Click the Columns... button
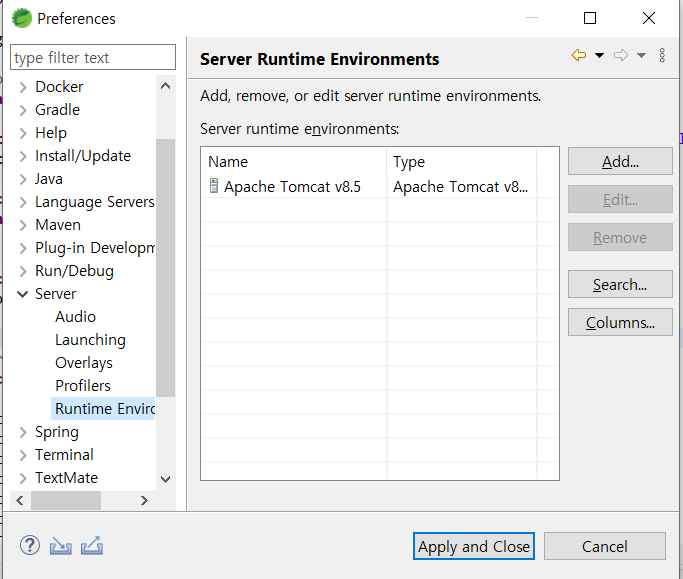 click(620, 322)
